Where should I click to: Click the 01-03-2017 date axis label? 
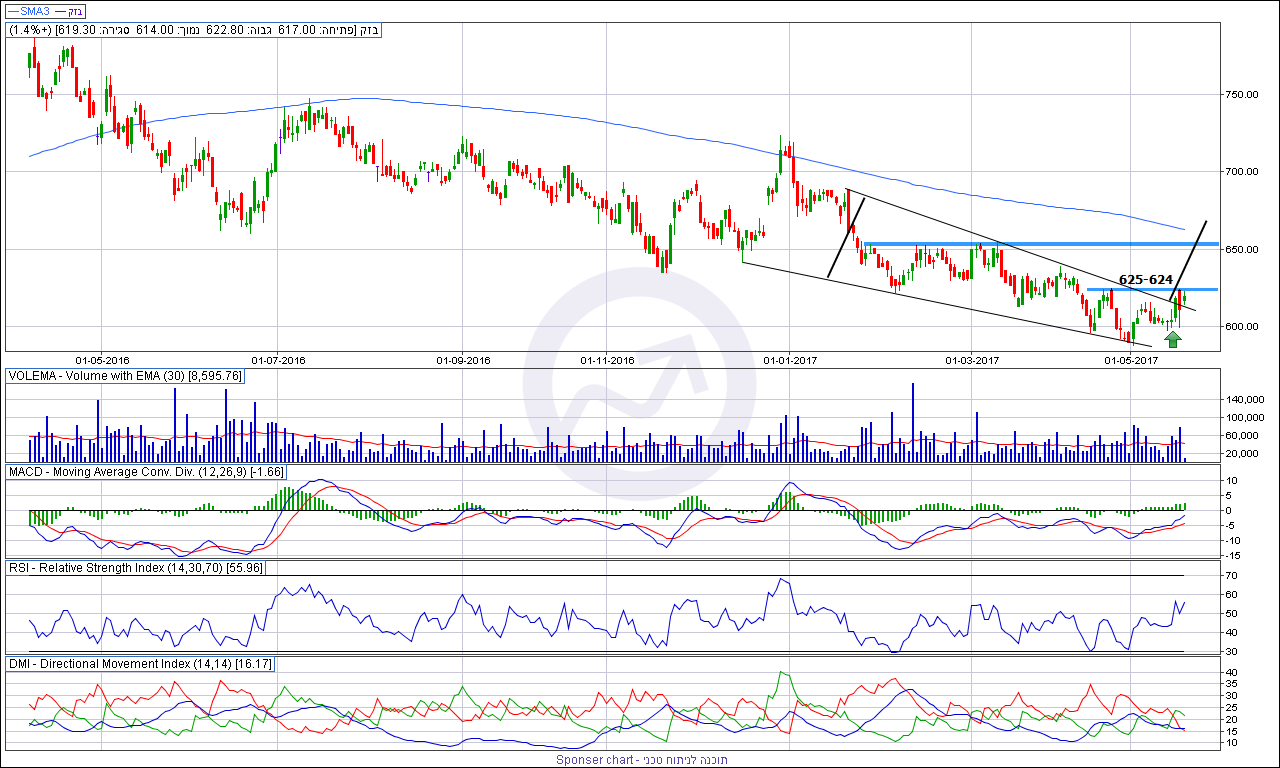pos(972,359)
